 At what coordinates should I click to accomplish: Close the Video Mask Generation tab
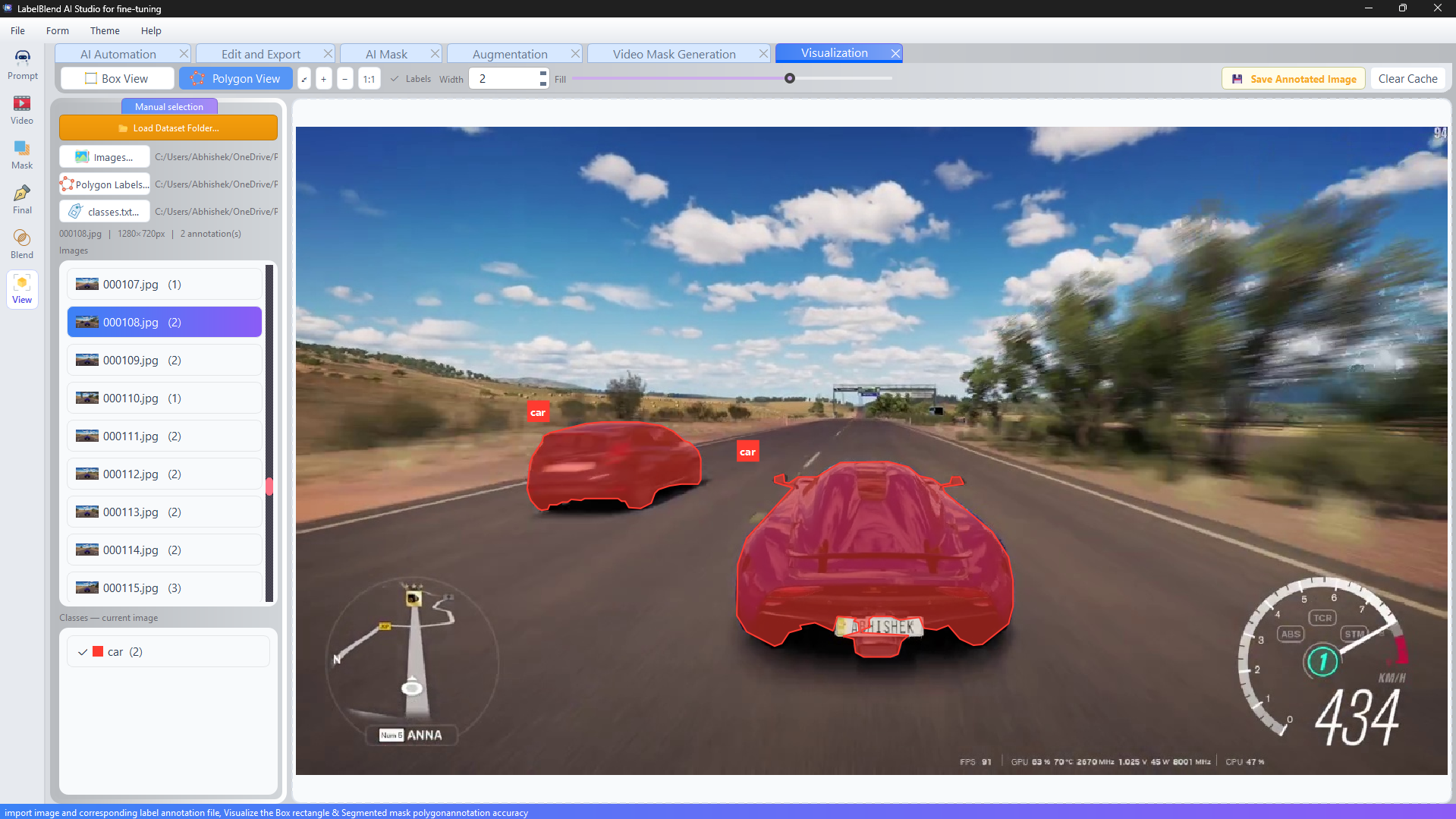pos(763,54)
